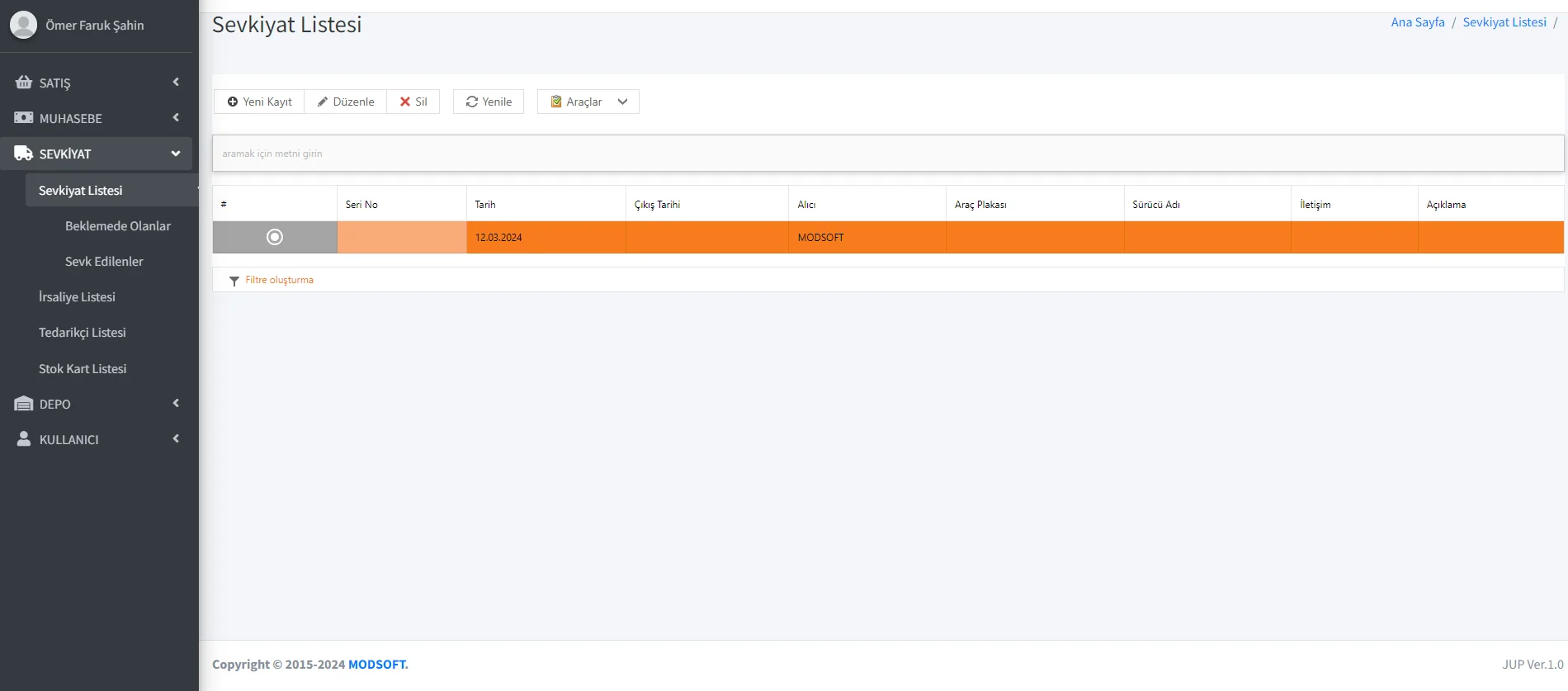Collapse the SEVKİYAT menu chevron

[176, 154]
